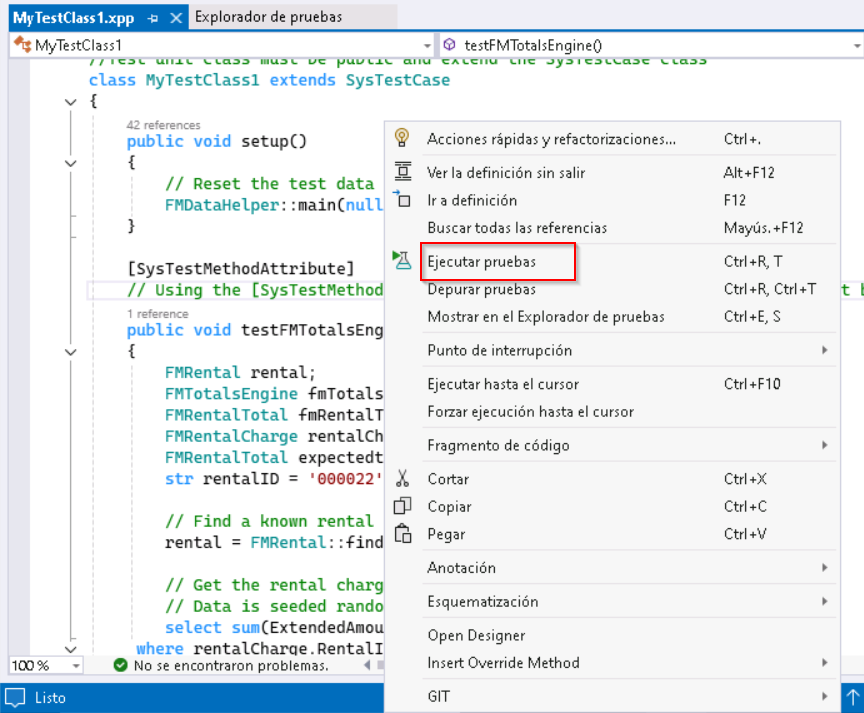Viewport: 864px width, 713px height.
Task: Click the paste clipboard icon
Action: [403, 533]
